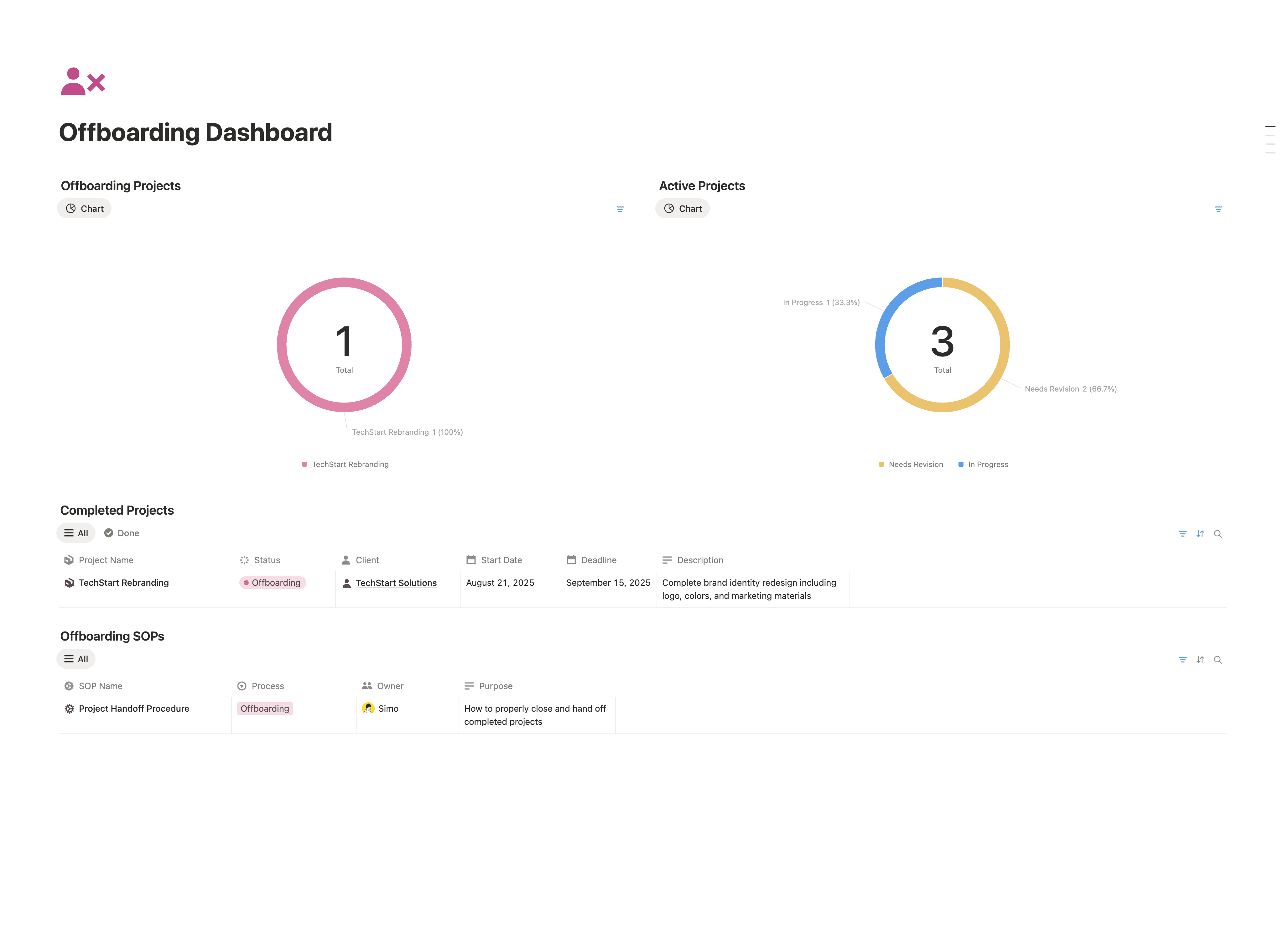Open Offboarding SOPs filter icon
The width and height of the screenshot is (1288, 940).
coord(1182,659)
